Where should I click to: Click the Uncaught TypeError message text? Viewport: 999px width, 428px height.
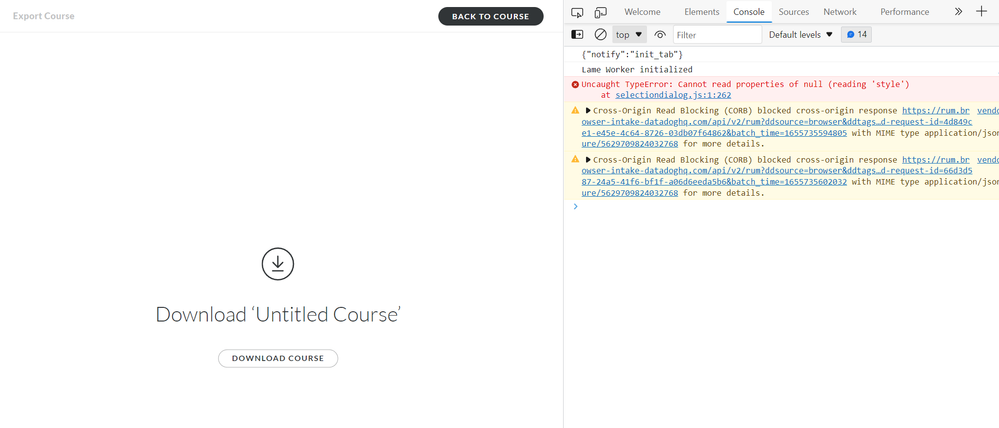745,85
